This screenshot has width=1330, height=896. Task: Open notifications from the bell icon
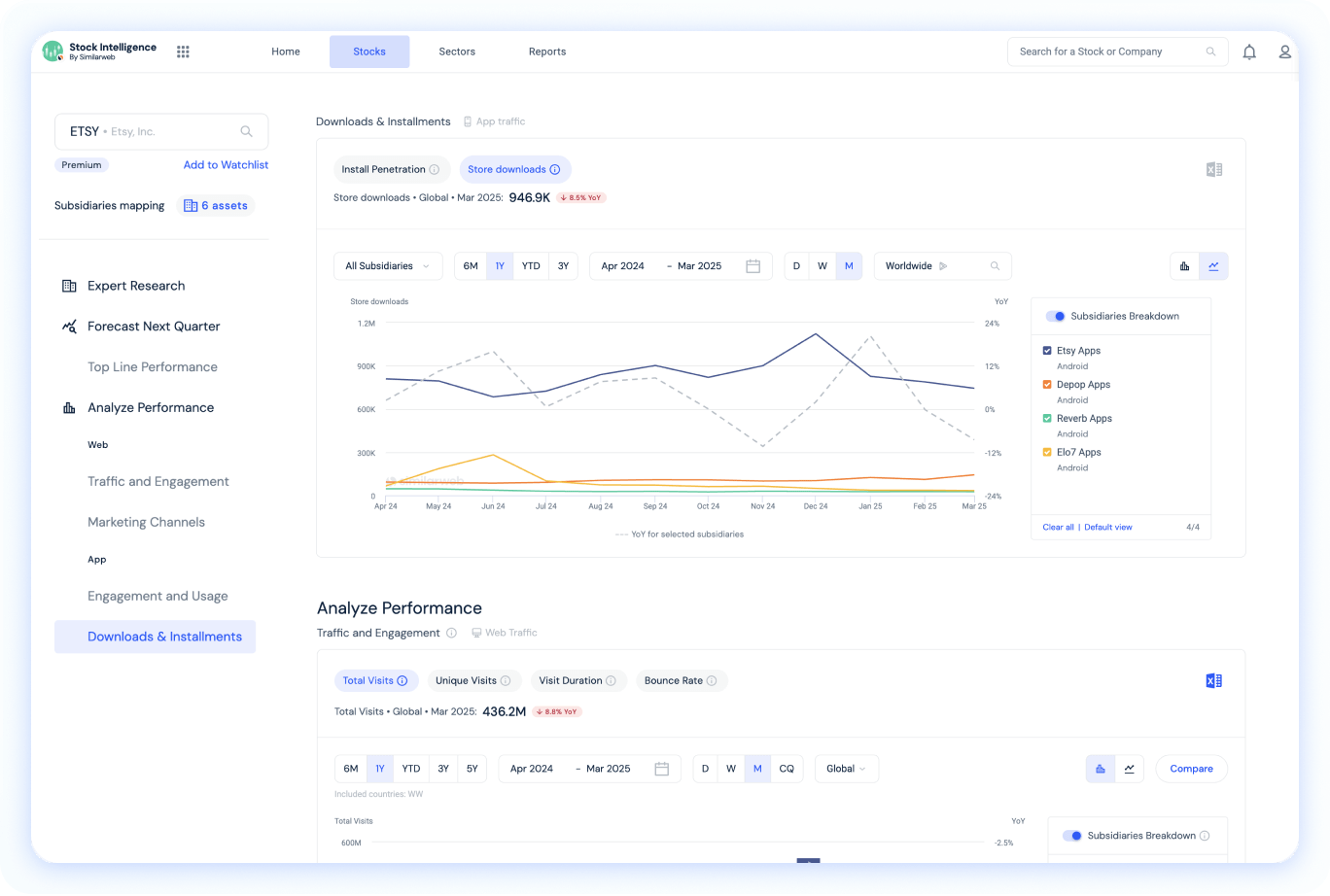point(1249,52)
